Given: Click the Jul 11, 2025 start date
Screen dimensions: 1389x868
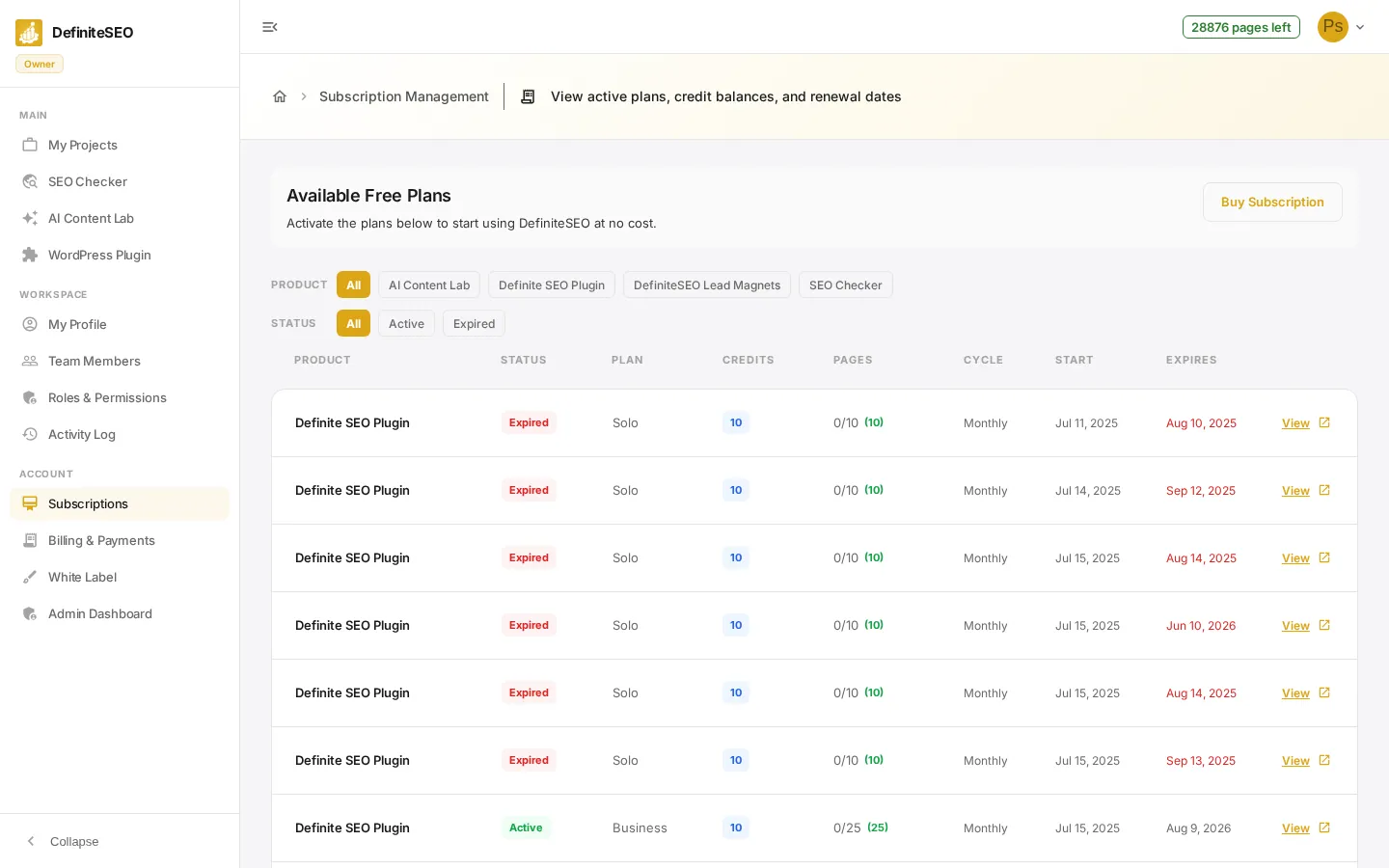Looking at the screenshot, I should (1086, 422).
